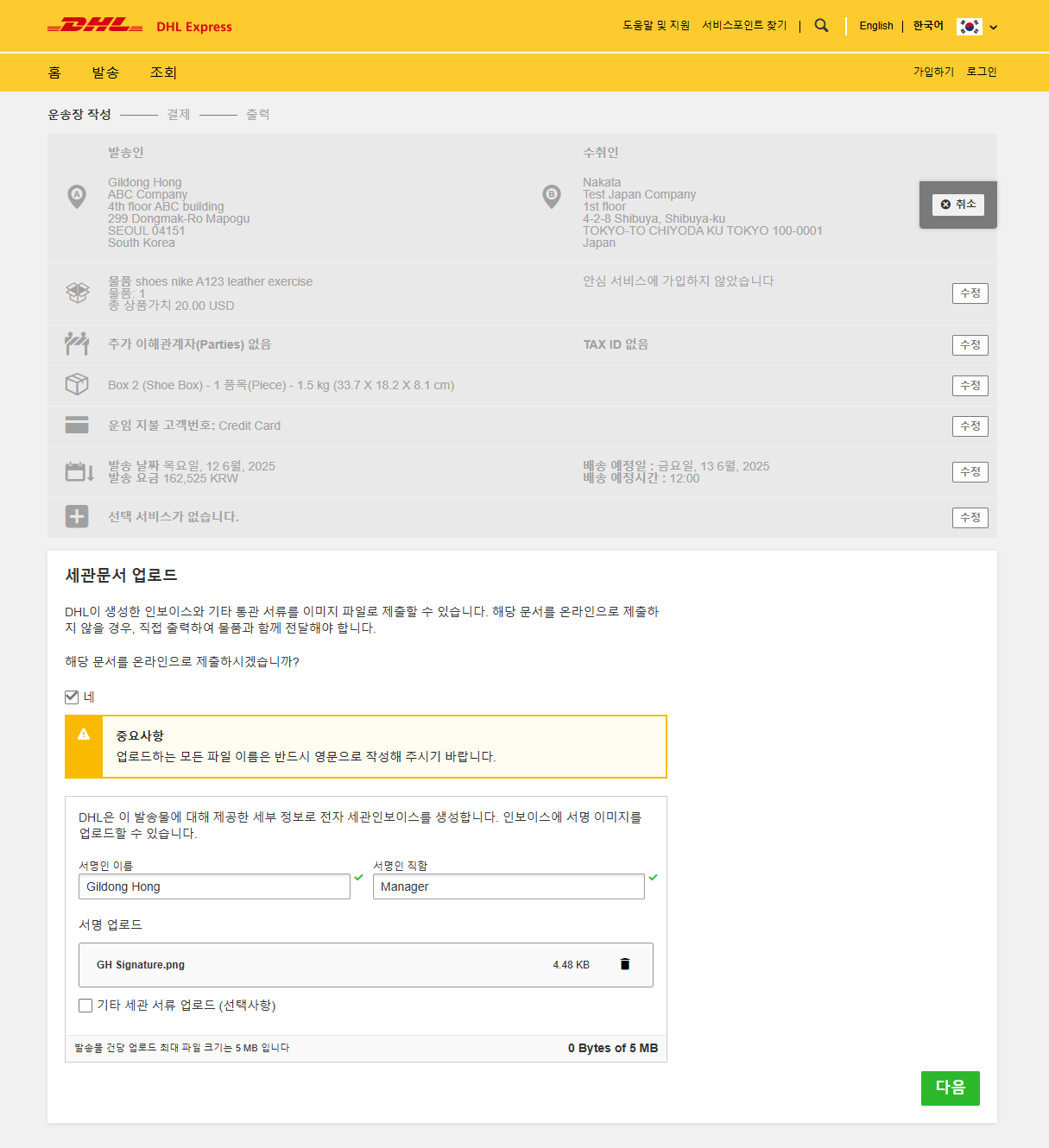Click sender location pin A icon
Viewport: 1049px width, 1148px height.
pos(77,197)
